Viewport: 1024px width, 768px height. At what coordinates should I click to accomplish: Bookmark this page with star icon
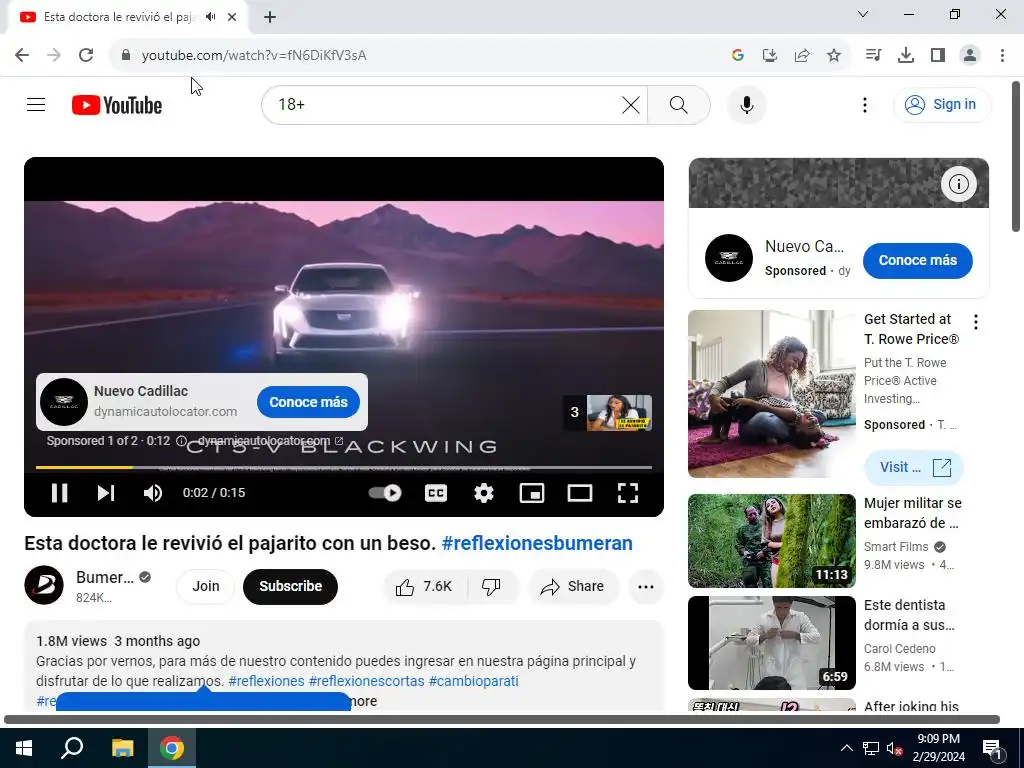[833, 55]
